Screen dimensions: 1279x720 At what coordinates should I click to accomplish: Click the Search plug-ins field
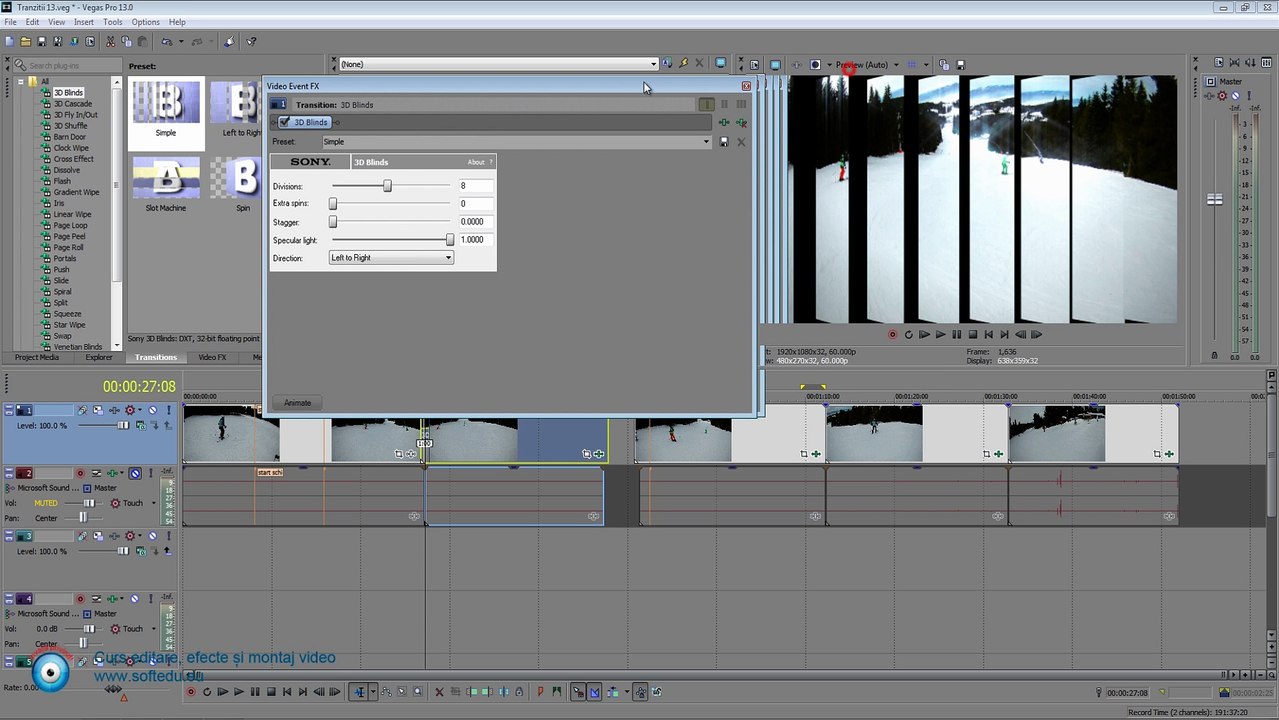(68, 65)
